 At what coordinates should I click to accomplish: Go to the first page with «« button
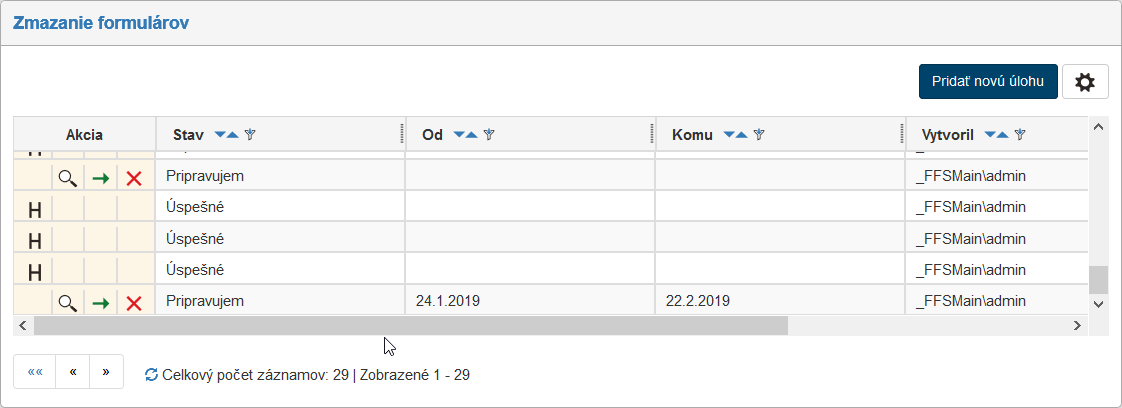click(35, 371)
